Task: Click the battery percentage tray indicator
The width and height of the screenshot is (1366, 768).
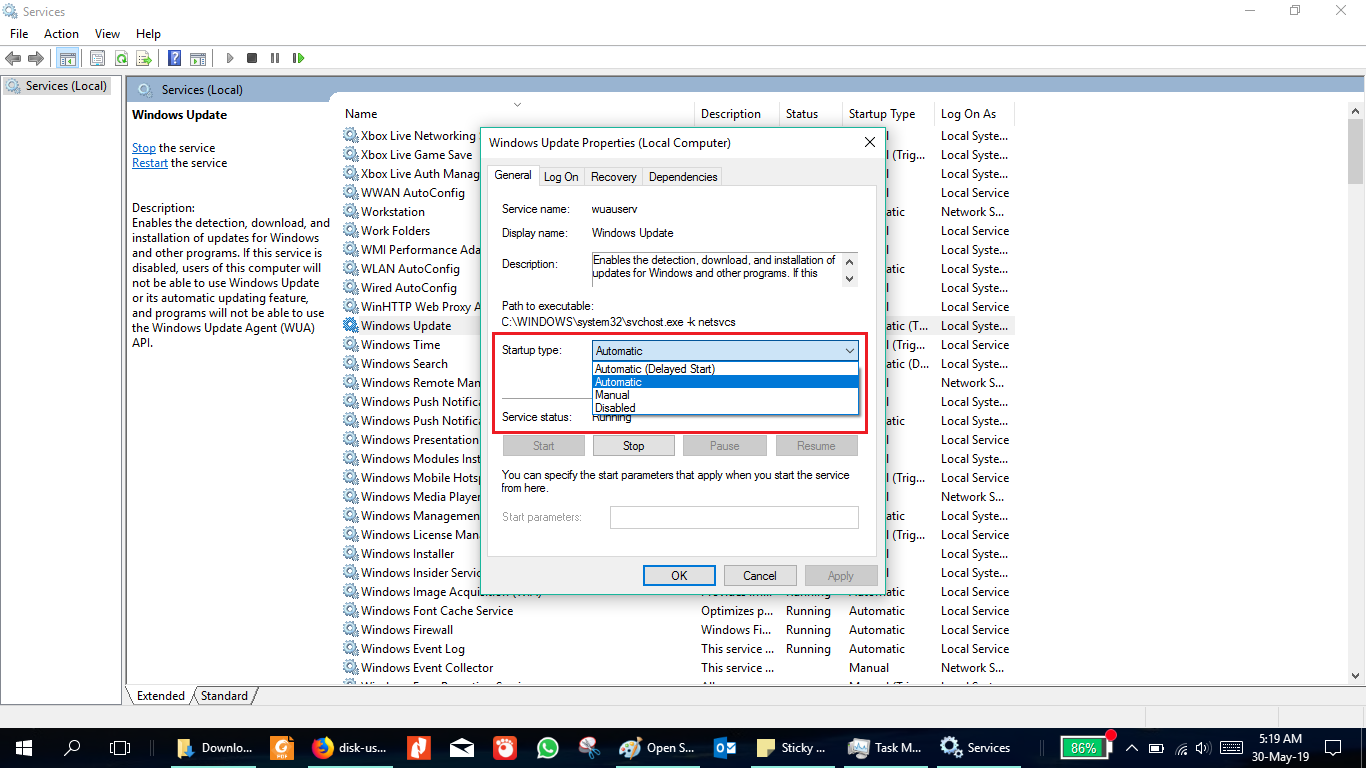Action: click(1084, 747)
